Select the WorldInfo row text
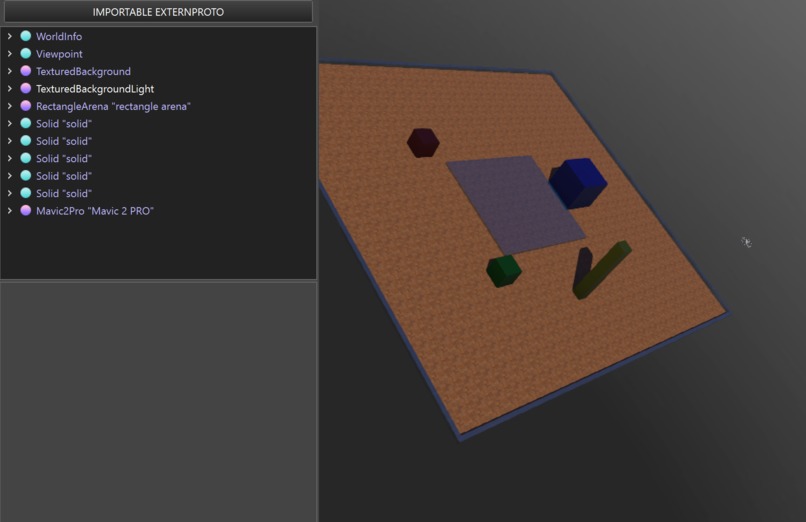This screenshot has width=806, height=522. (x=59, y=36)
